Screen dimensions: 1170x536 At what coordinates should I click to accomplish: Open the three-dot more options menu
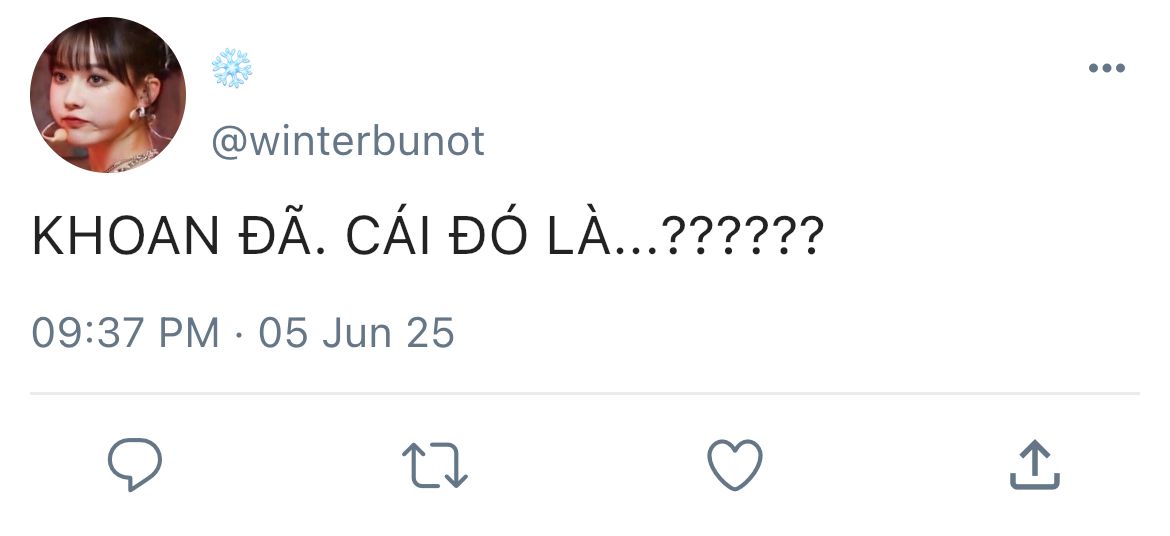1107,68
